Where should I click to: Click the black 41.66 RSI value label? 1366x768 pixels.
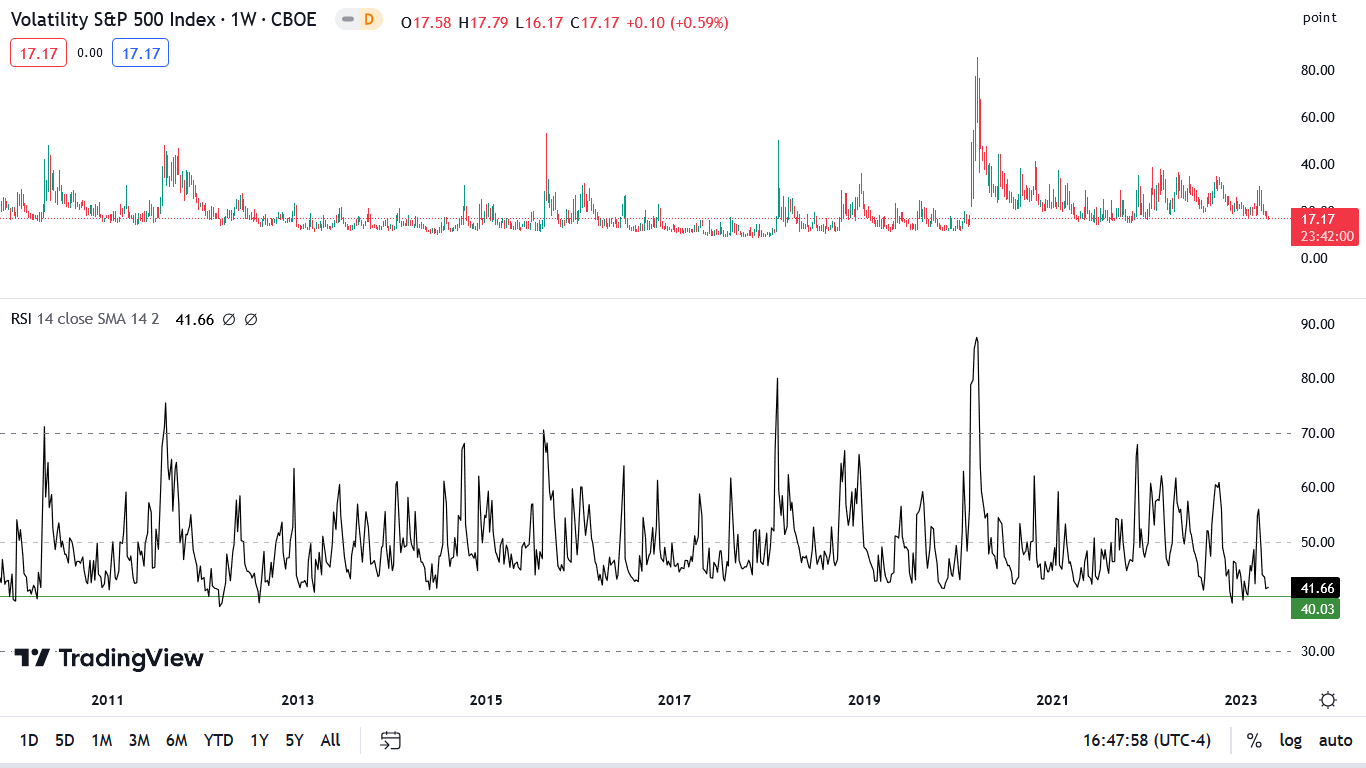click(x=1314, y=589)
